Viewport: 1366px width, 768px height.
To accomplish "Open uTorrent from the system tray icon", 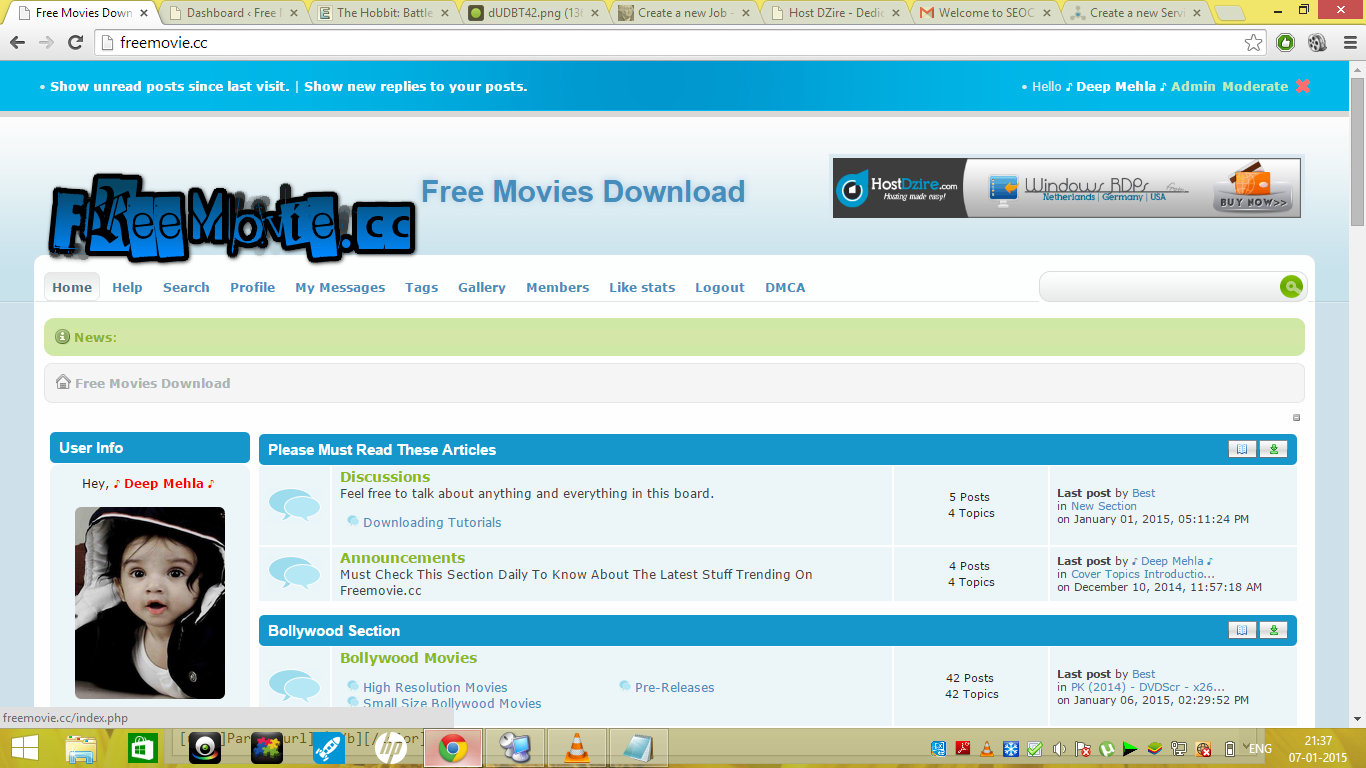I will (x=1107, y=748).
